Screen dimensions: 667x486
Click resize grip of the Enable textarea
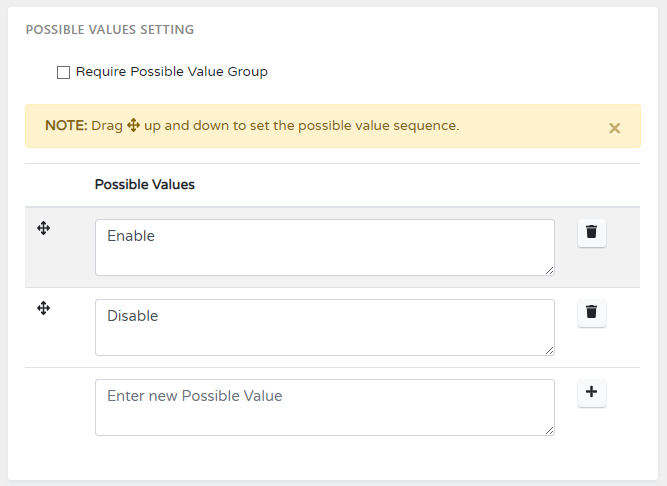(x=549, y=270)
